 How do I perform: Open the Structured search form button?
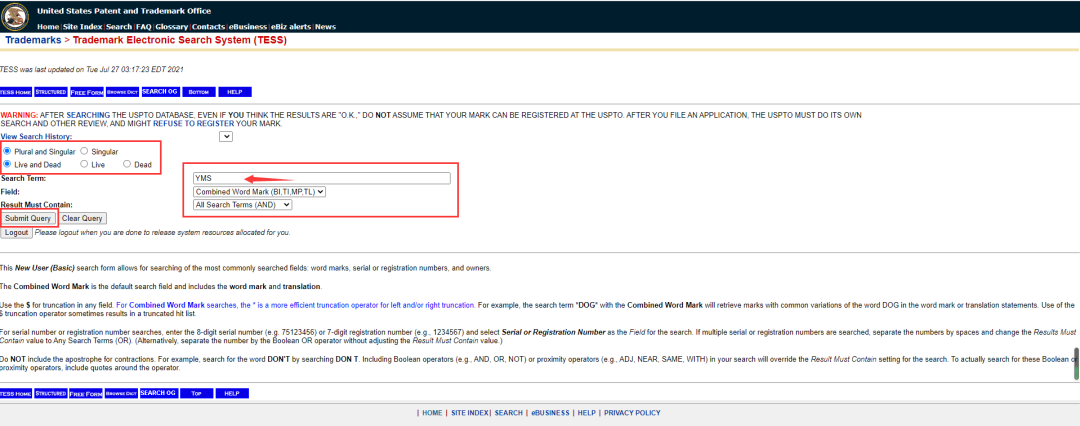[x=50, y=92]
